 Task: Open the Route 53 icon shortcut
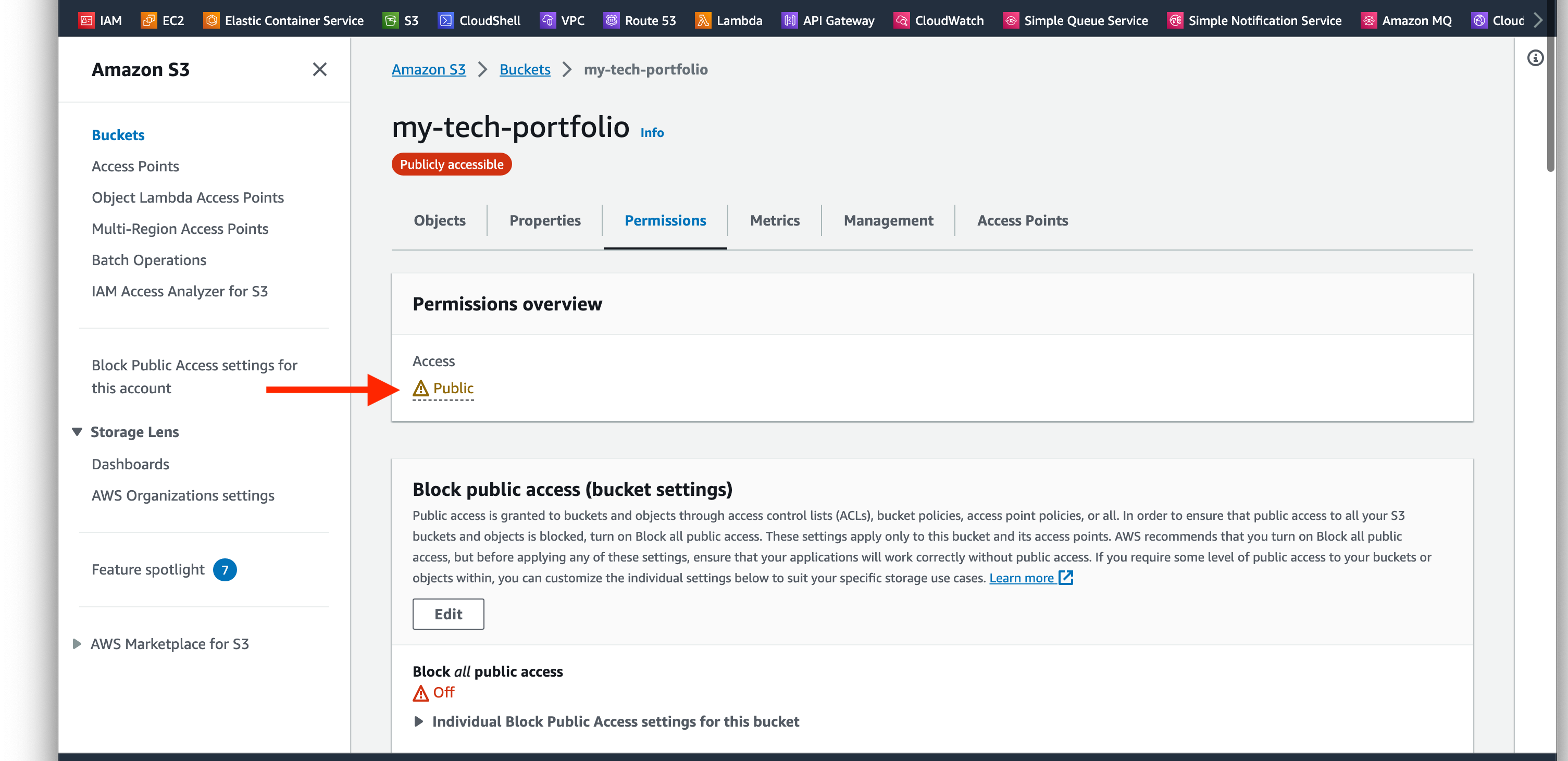tap(611, 20)
